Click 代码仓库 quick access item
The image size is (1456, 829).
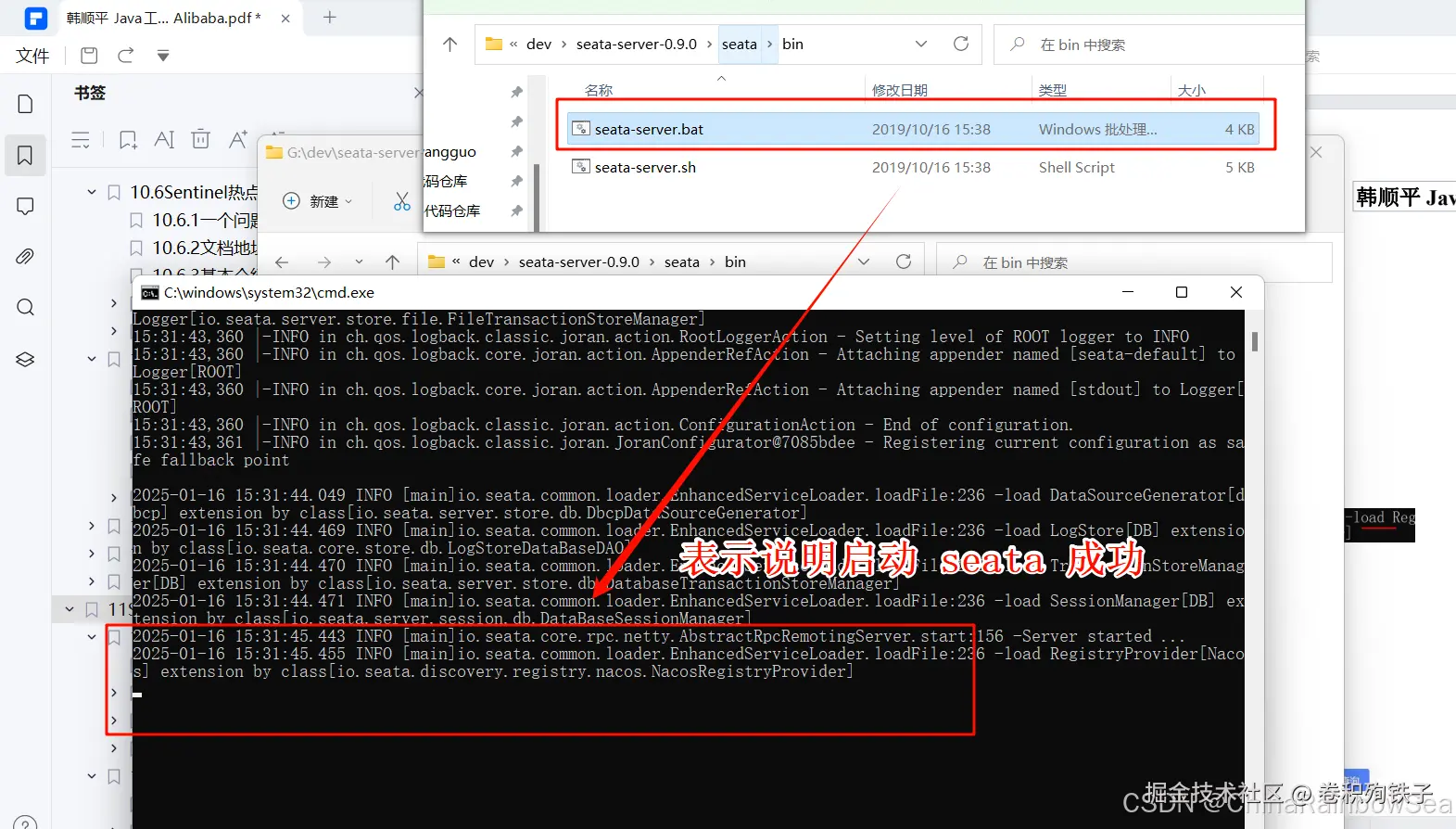(x=452, y=210)
